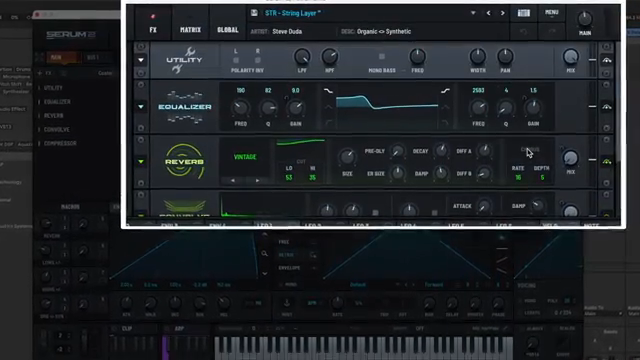The width and height of the screenshot is (640, 360).
Task: Click the Reverb SIZE knob
Action: pos(347,156)
